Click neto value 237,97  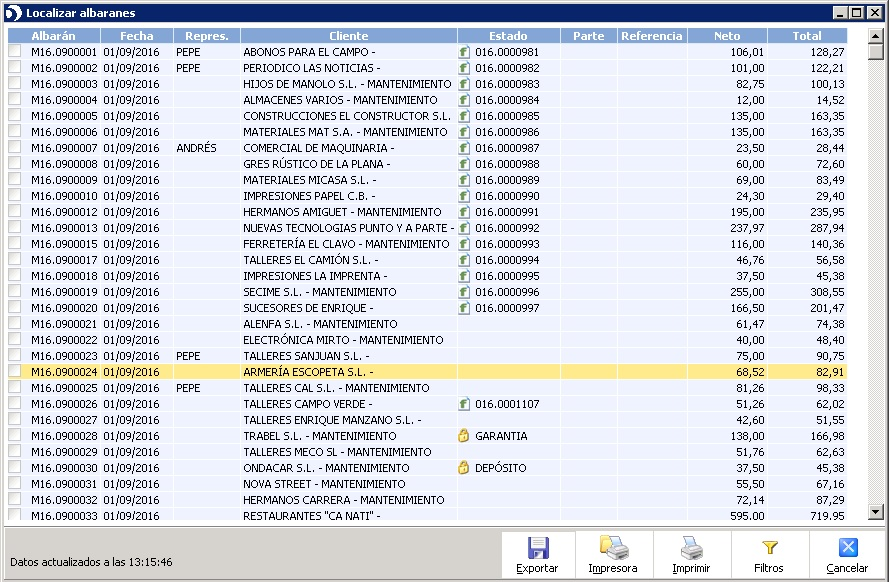pyautogui.click(x=747, y=228)
